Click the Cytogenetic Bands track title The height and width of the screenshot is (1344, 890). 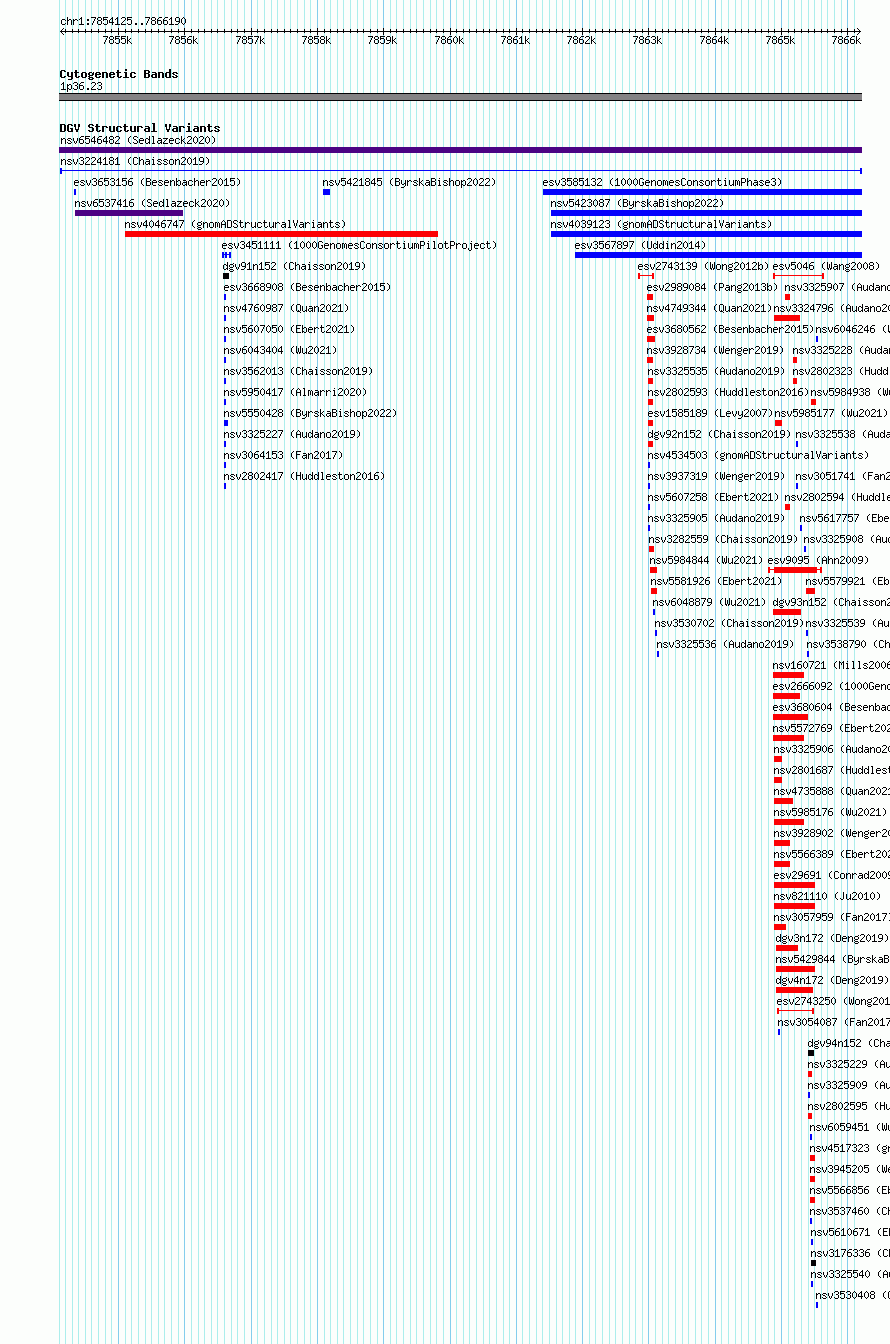click(119, 74)
